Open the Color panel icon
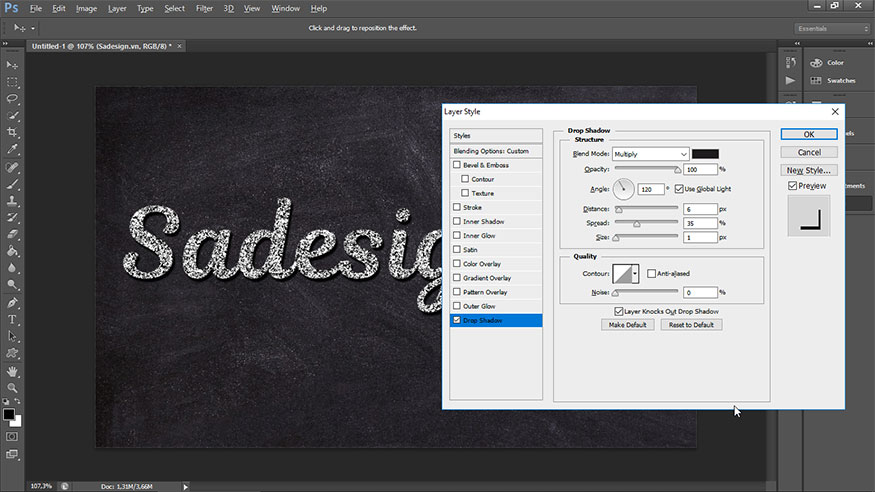The image size is (875, 492). click(x=816, y=62)
